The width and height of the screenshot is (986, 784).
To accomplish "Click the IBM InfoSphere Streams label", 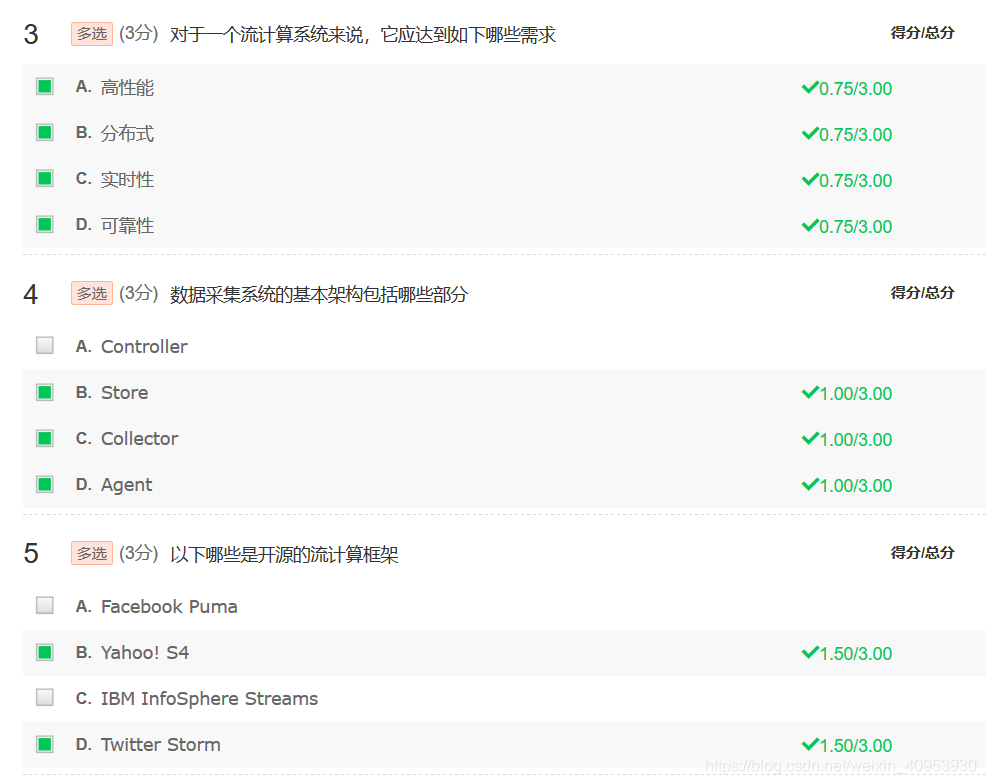I will 209,699.
